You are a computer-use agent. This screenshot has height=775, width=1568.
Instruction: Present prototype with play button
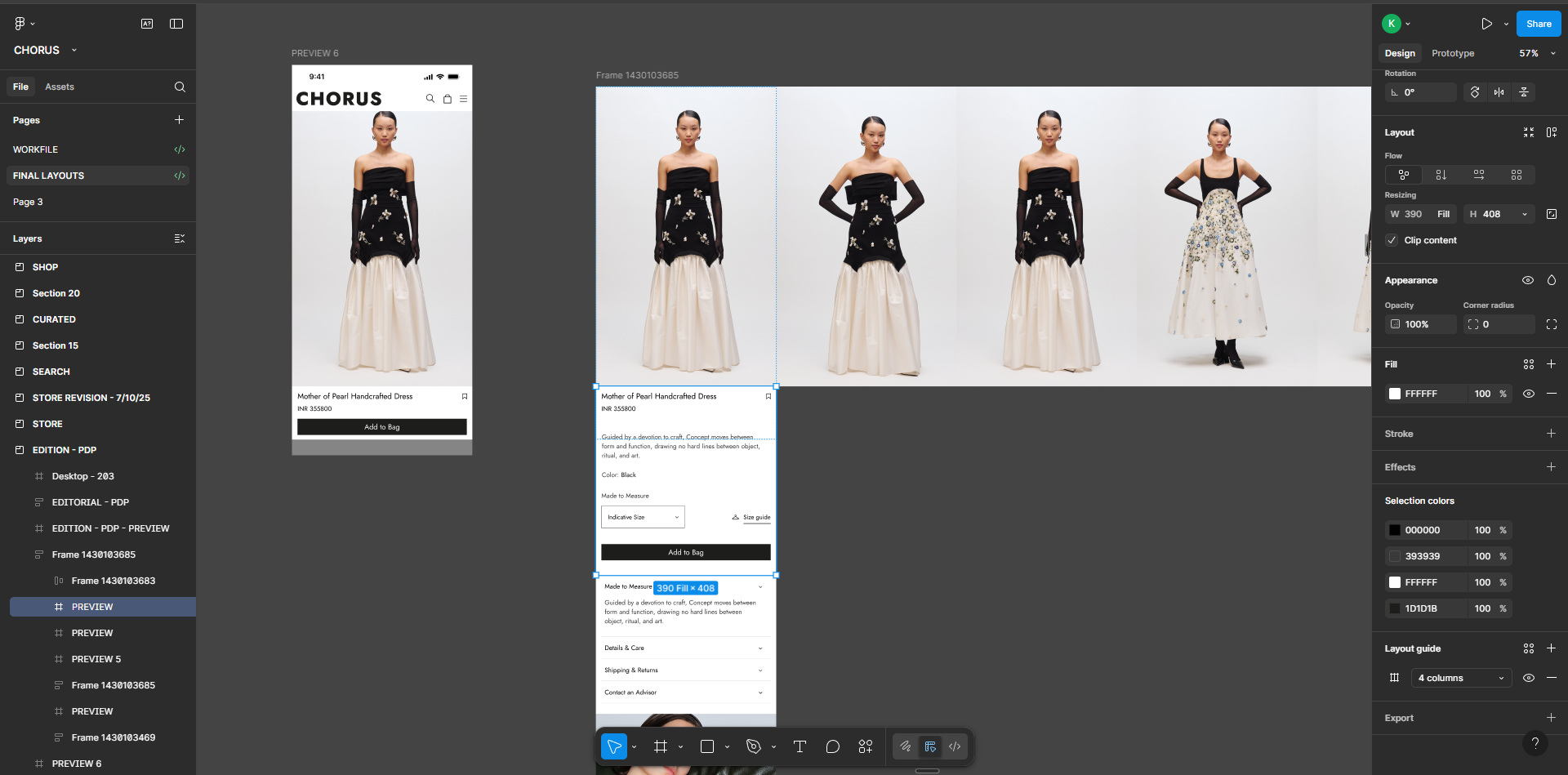pos(1486,24)
